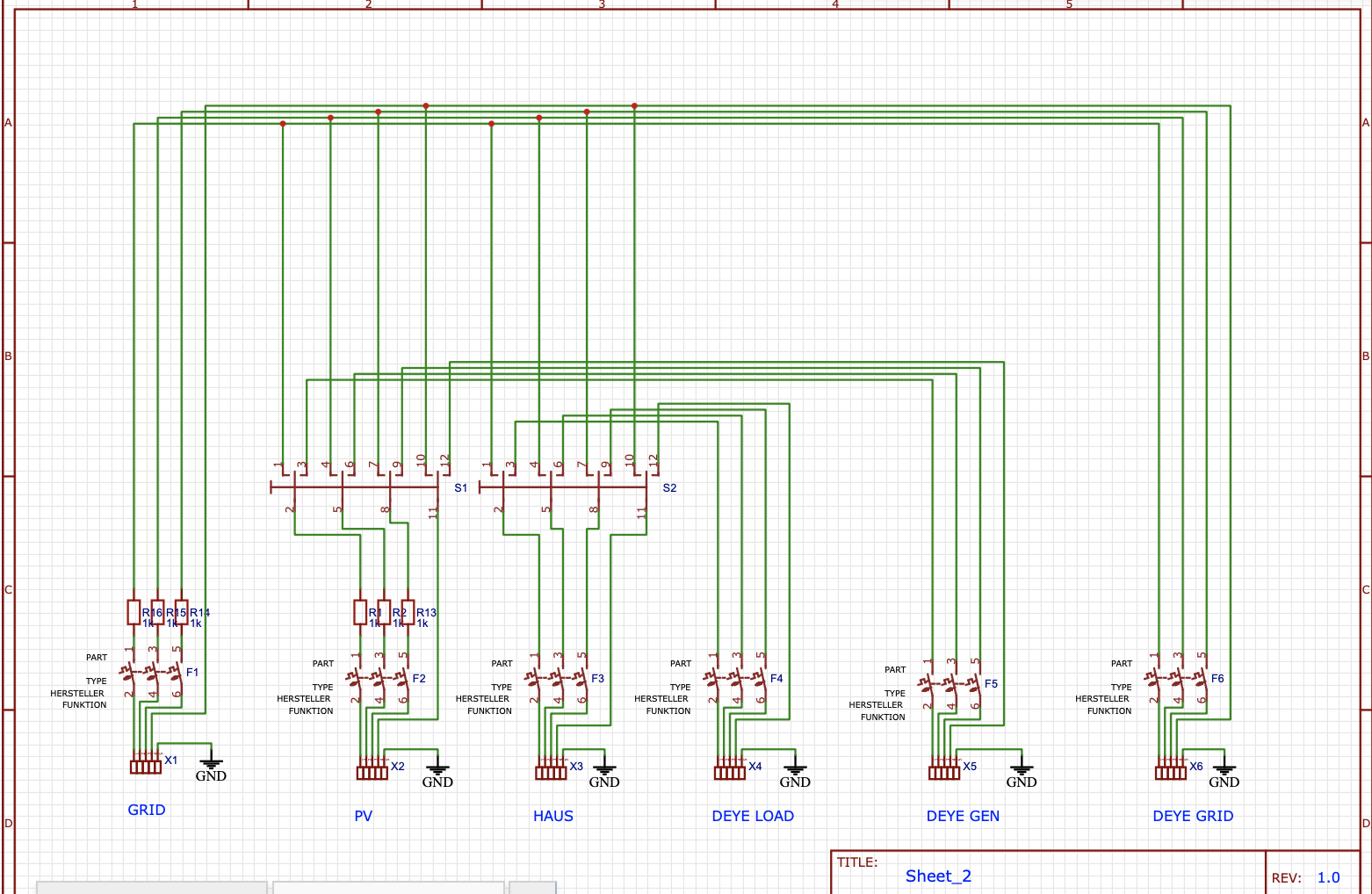Select fuse switch F5 symbol

(x=950, y=684)
